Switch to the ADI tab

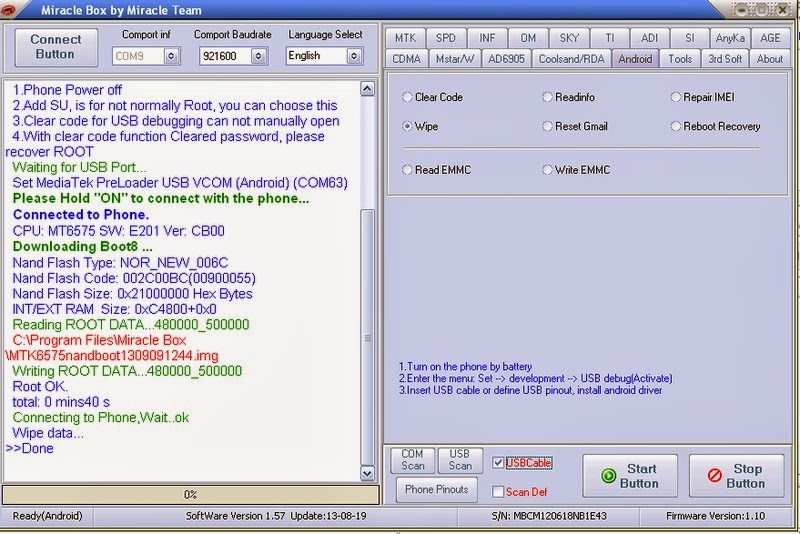(x=649, y=38)
